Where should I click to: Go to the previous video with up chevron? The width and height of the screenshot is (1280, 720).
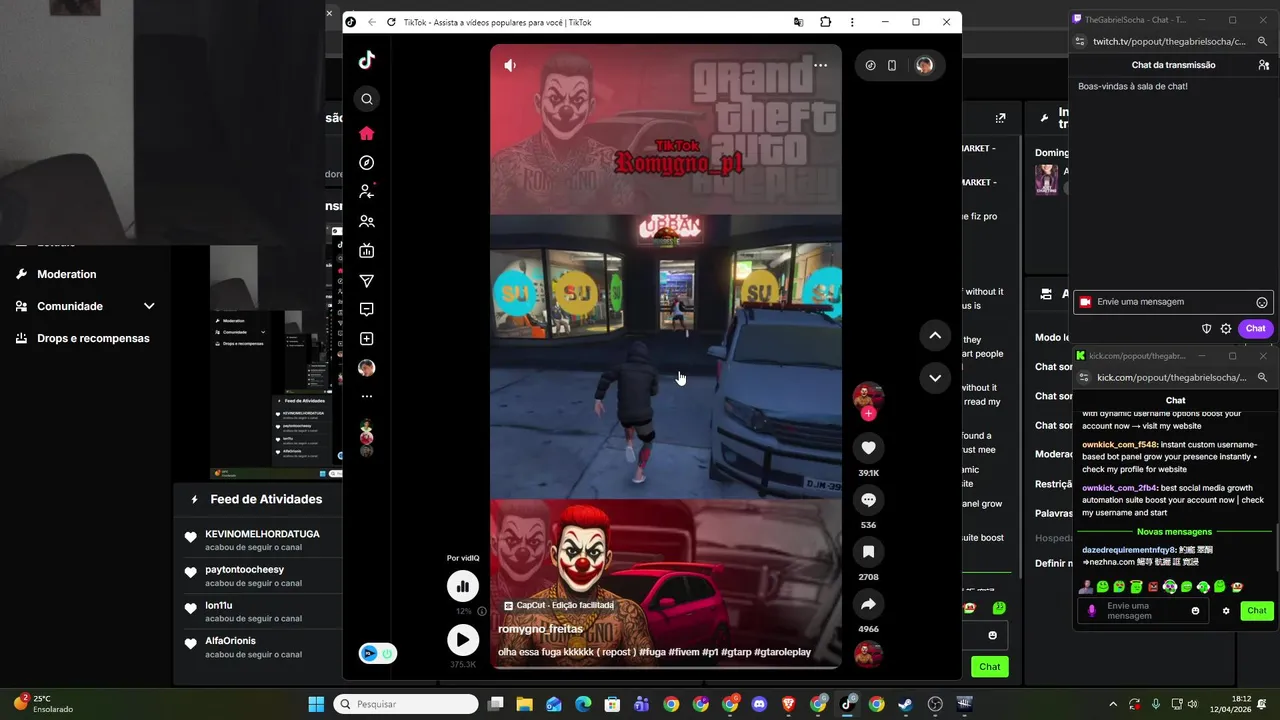(934, 336)
